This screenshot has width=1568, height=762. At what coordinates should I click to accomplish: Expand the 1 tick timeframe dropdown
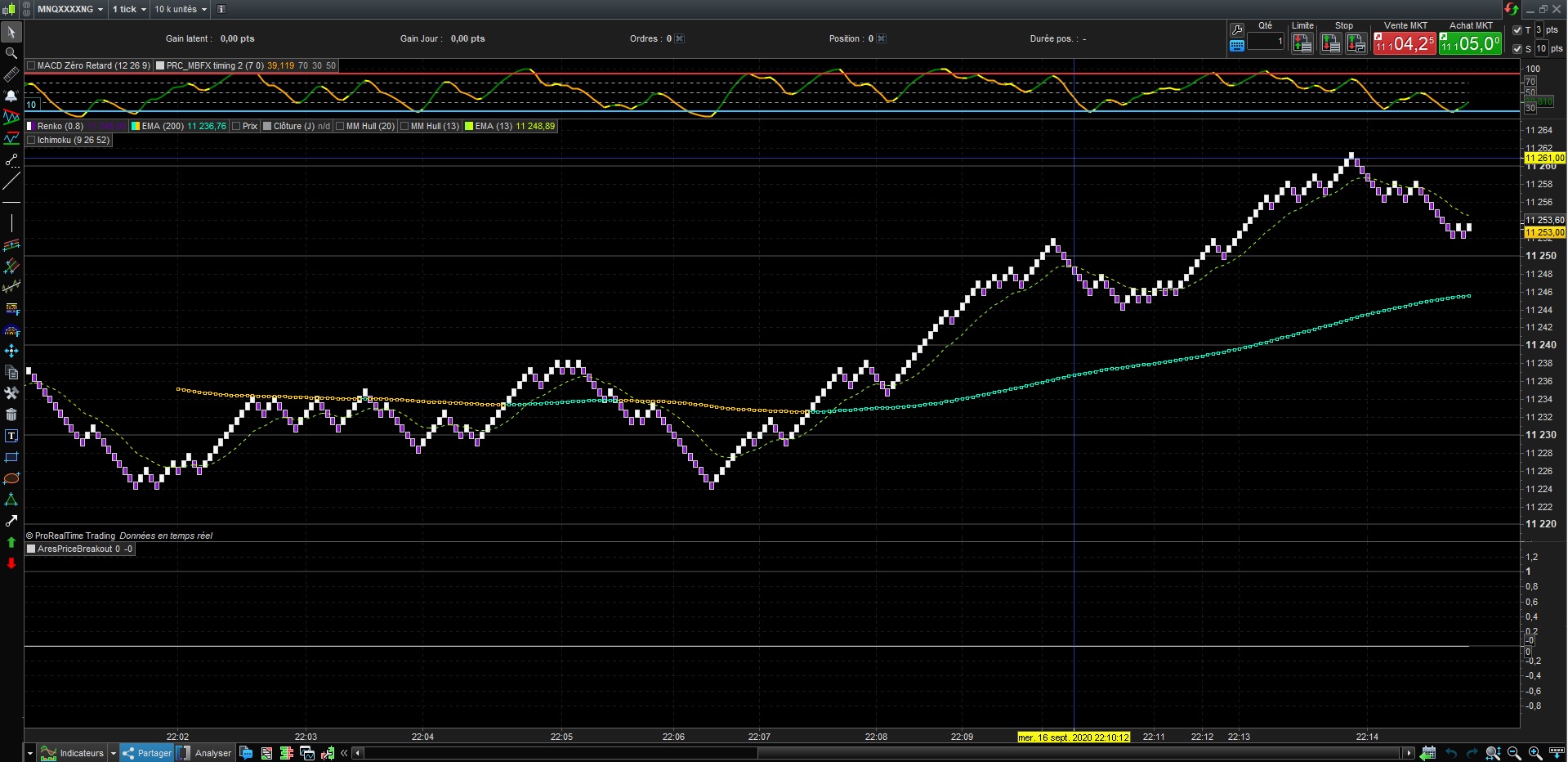click(129, 9)
